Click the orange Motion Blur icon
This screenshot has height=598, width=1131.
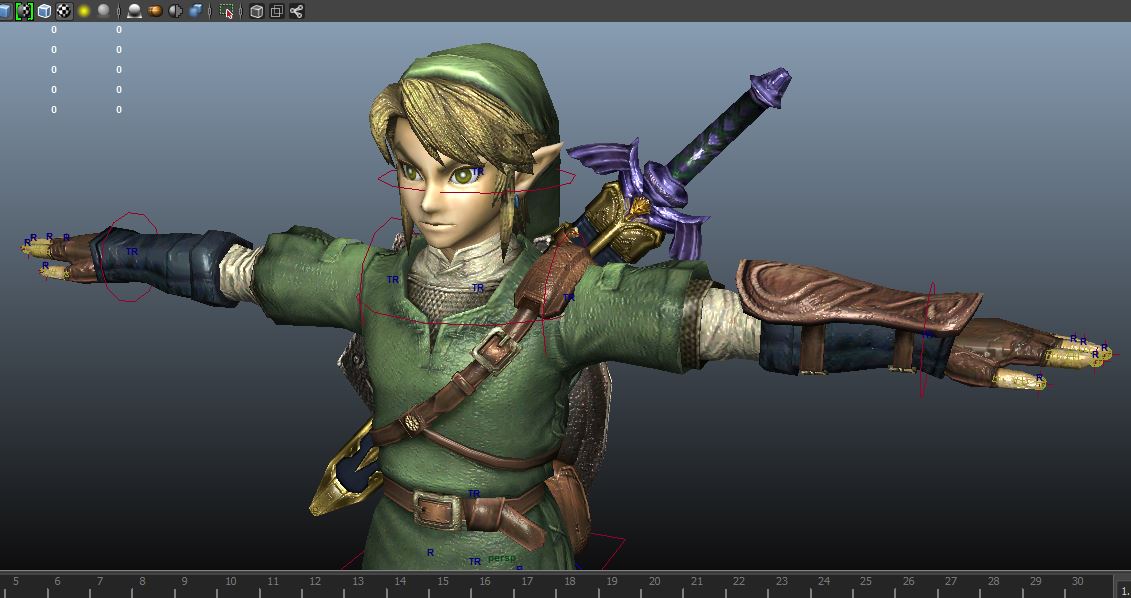coord(155,11)
